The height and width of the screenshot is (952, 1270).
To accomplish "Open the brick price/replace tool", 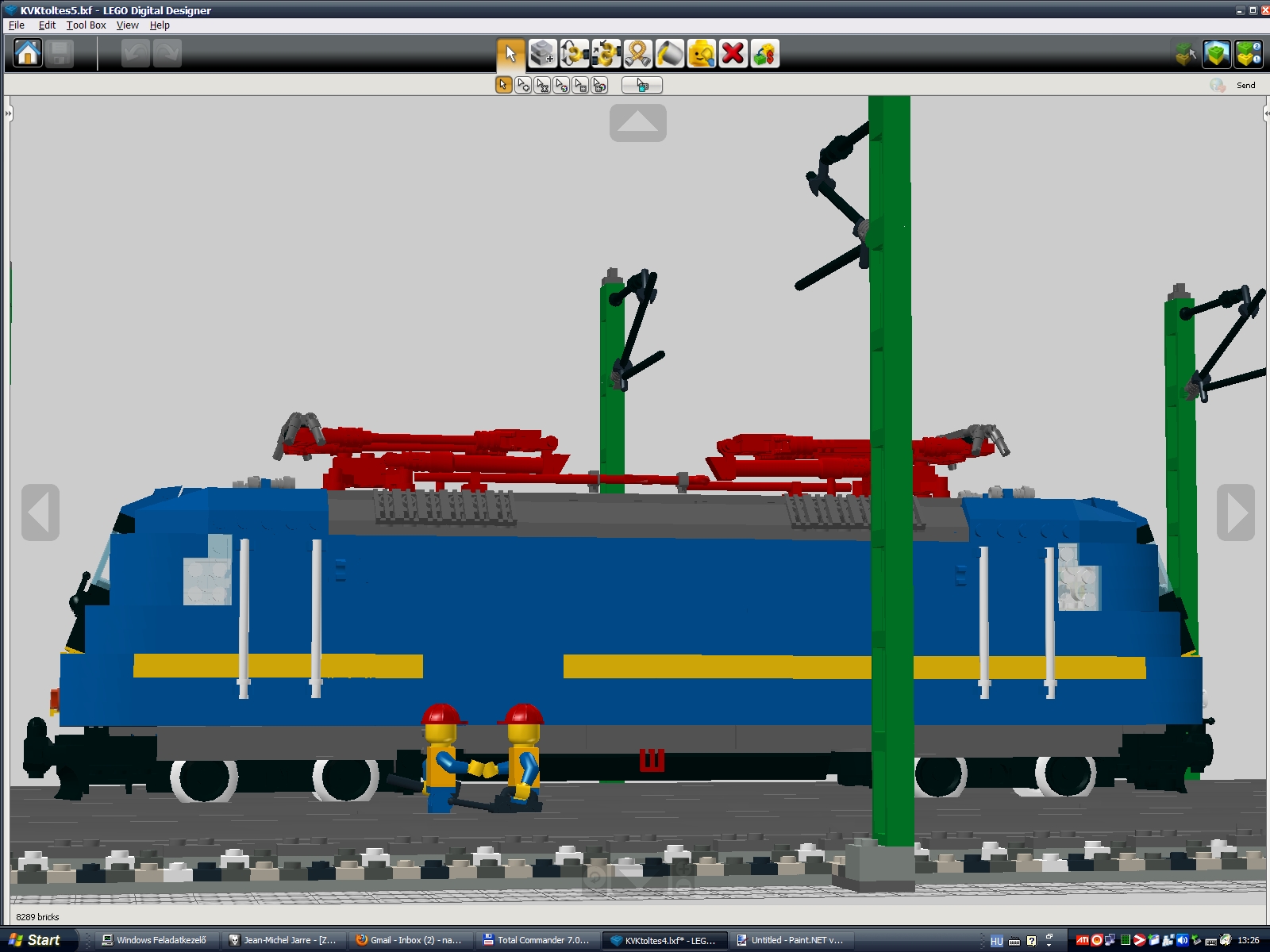I will (x=764, y=53).
